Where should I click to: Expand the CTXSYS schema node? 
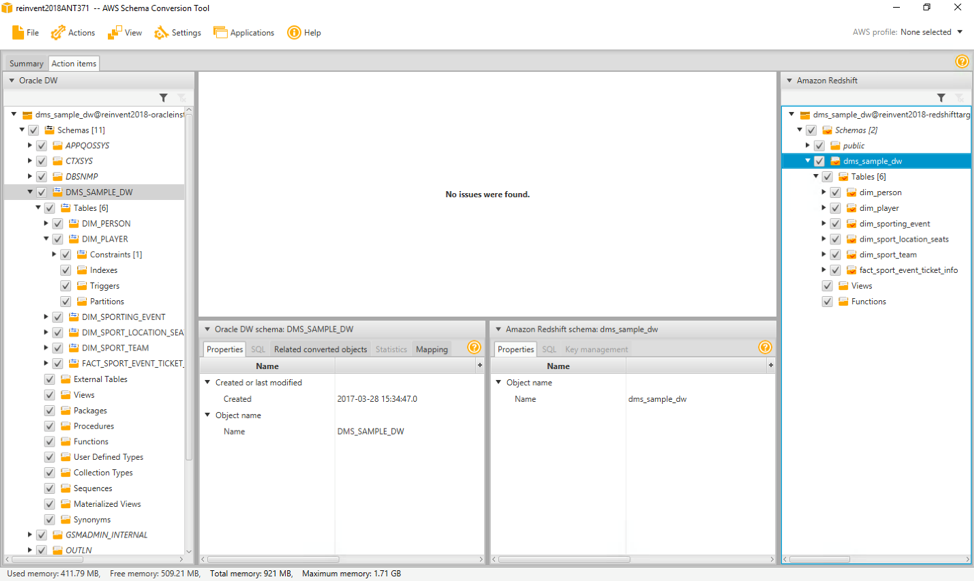(29, 160)
